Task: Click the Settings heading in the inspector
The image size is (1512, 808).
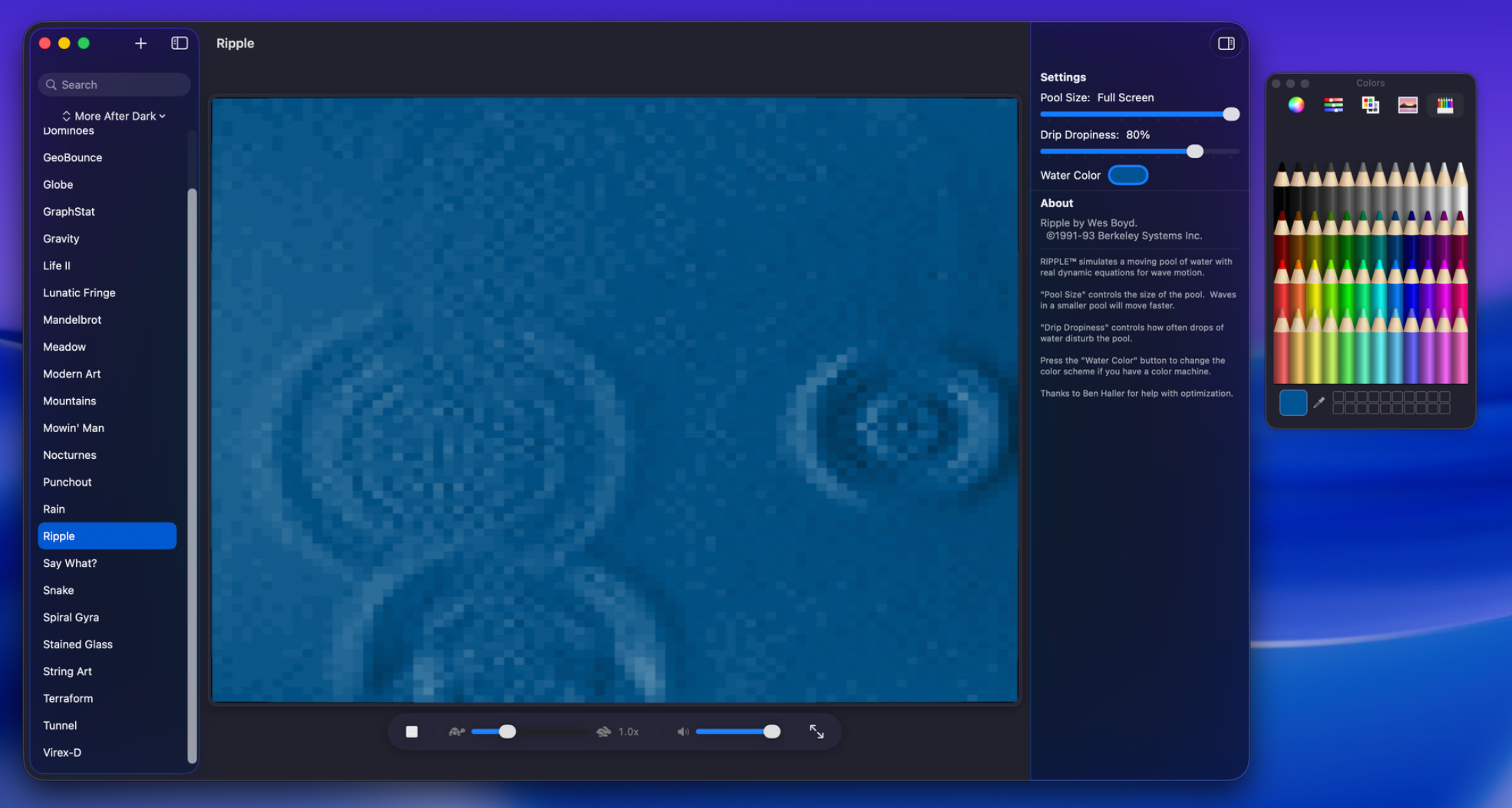Action: coord(1063,78)
